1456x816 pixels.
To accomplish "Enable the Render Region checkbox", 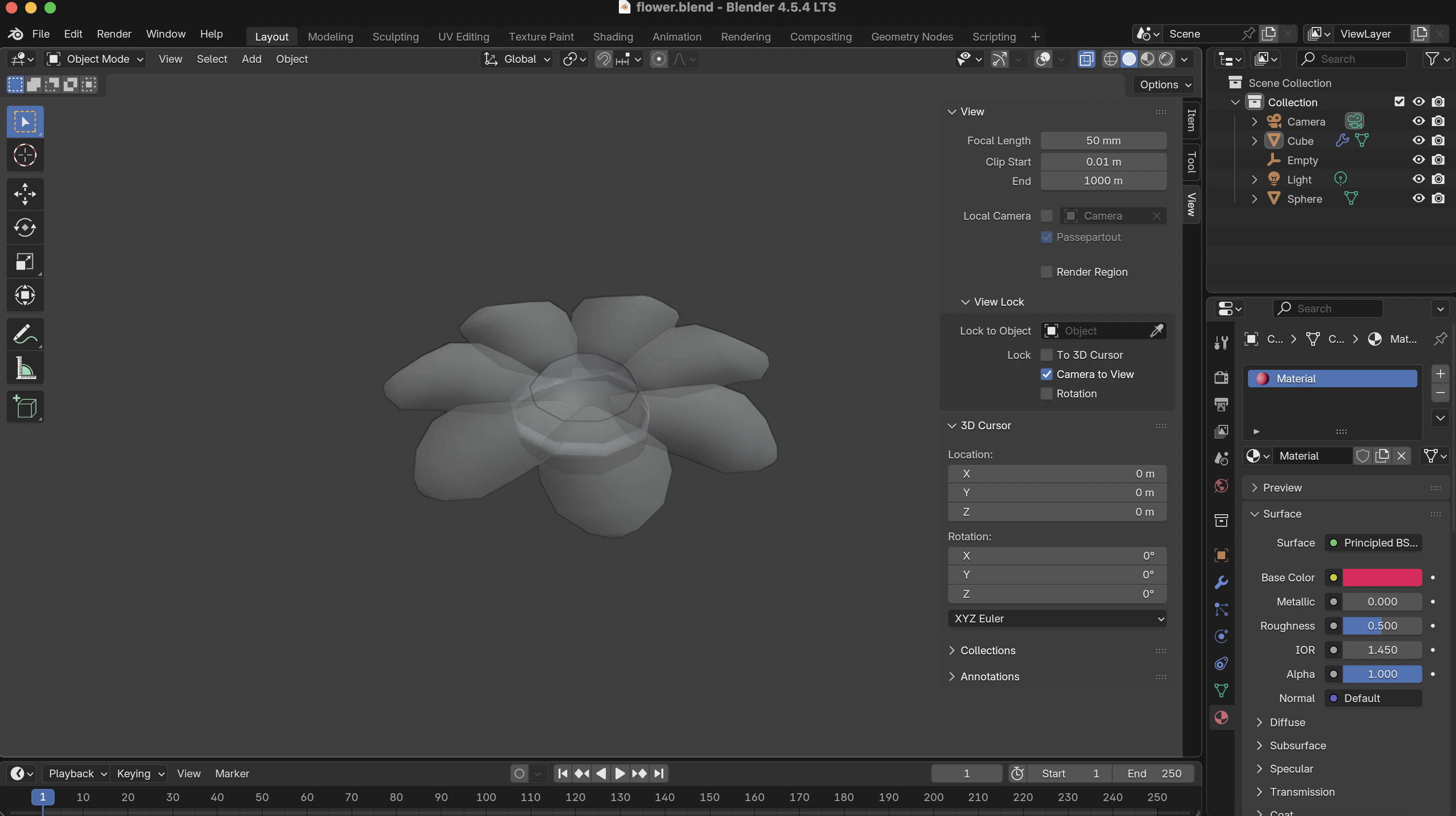I will tap(1046, 272).
